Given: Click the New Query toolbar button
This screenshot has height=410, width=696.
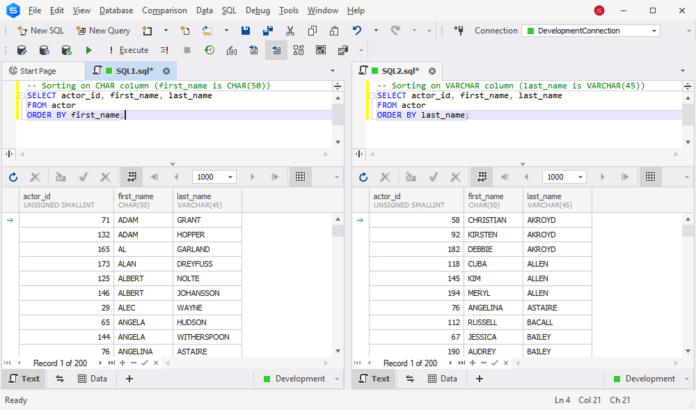Looking at the screenshot, I should click(x=103, y=31).
